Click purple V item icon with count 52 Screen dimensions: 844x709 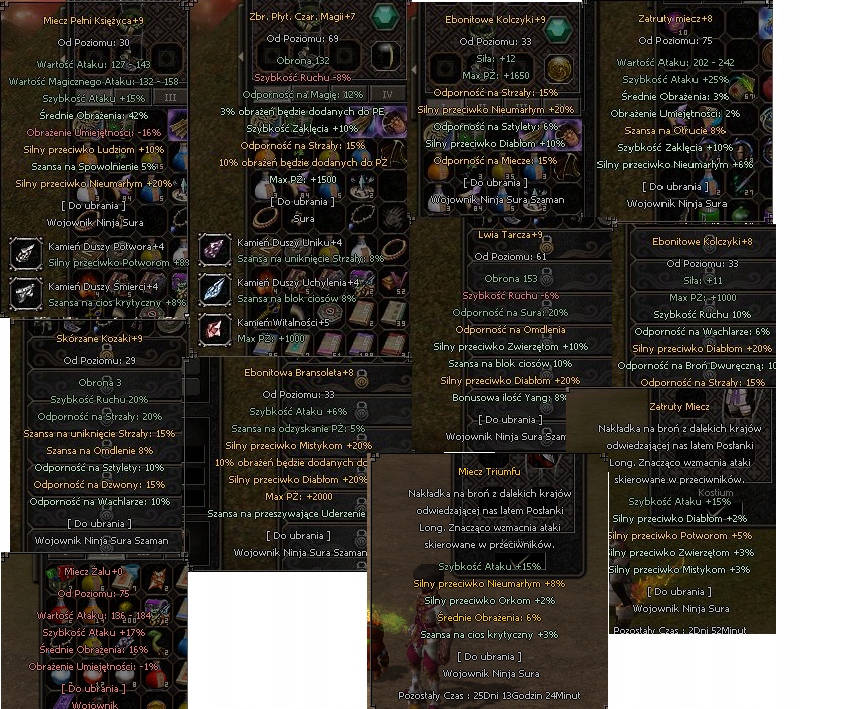coord(394,282)
